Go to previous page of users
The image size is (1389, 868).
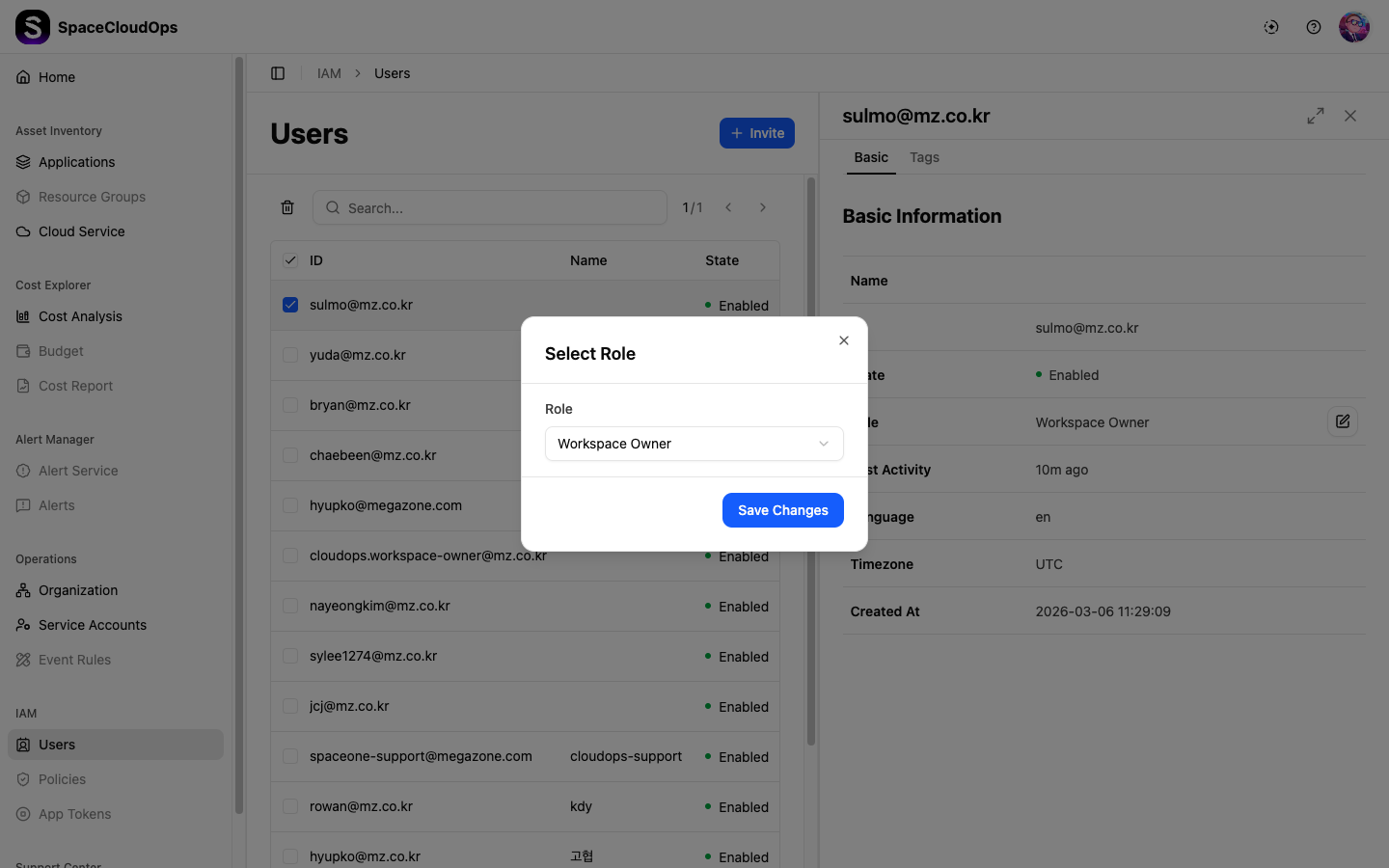coord(728,207)
